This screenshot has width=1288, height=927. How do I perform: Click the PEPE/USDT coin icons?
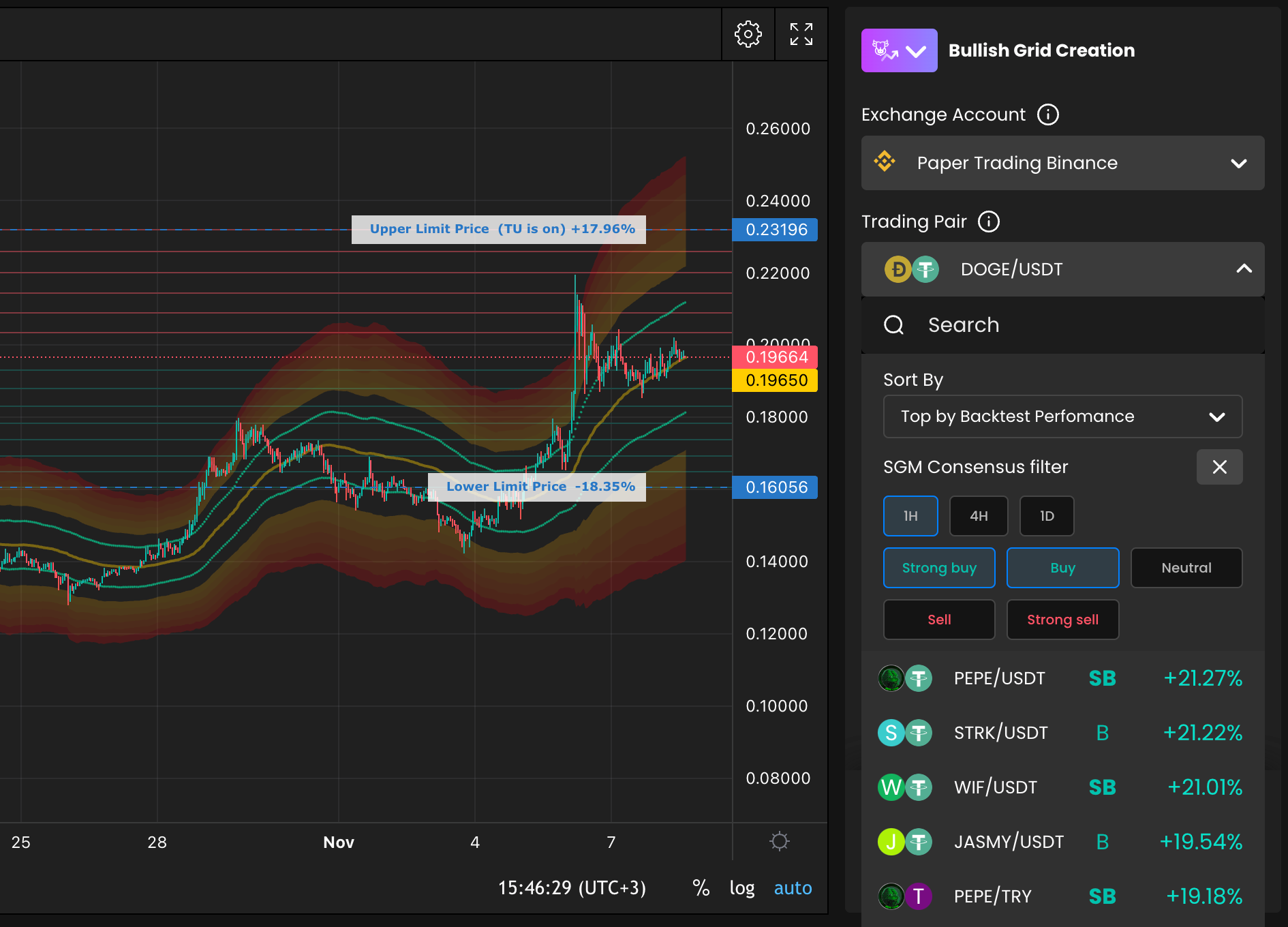pos(905,678)
